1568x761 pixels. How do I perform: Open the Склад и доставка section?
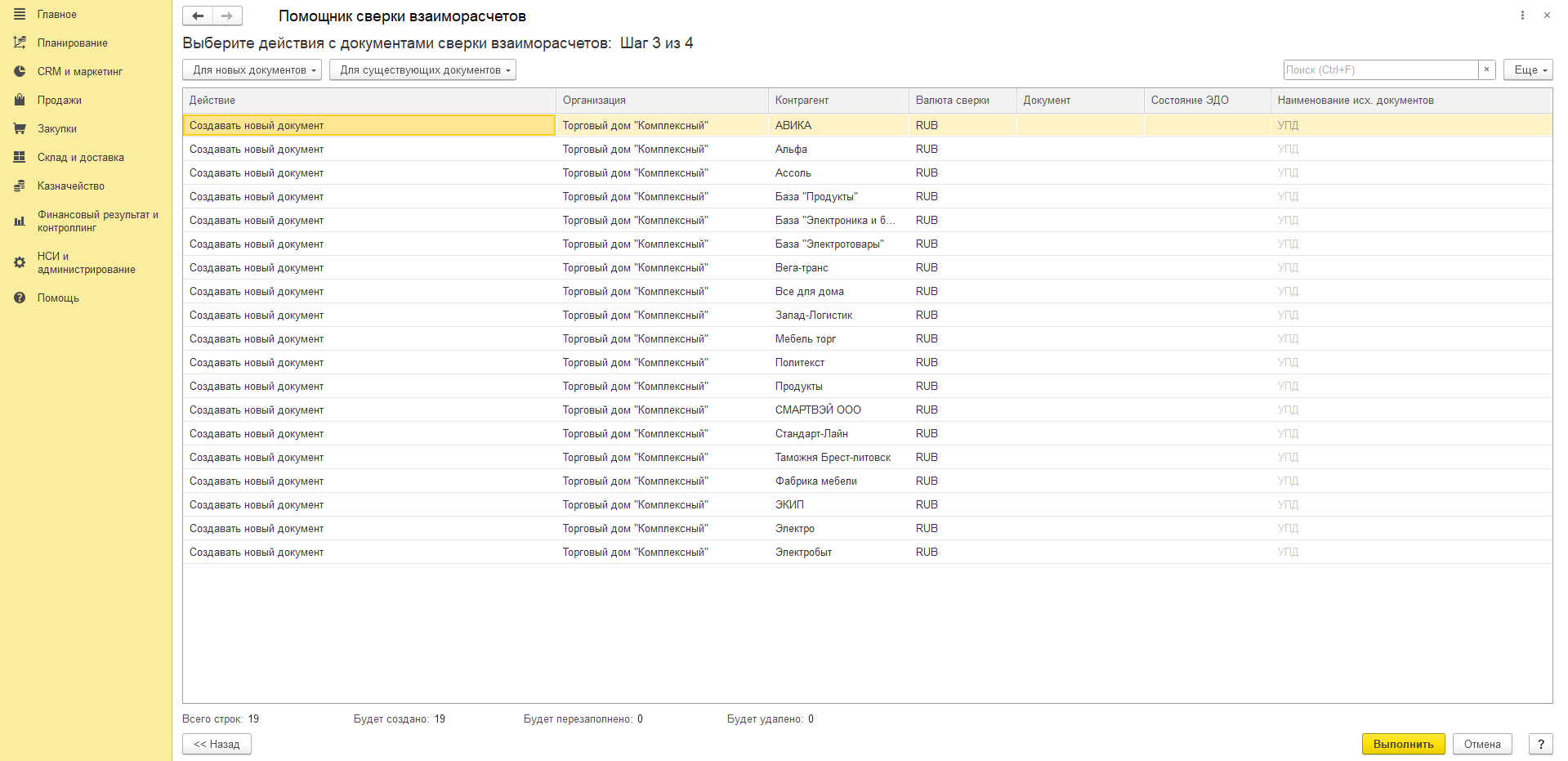[x=81, y=157]
